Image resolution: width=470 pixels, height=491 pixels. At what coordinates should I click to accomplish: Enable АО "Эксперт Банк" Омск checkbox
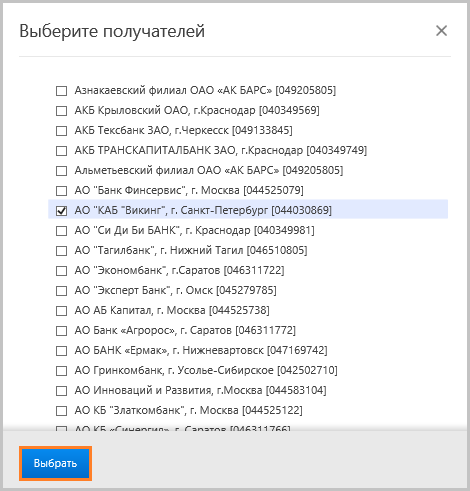point(61,291)
